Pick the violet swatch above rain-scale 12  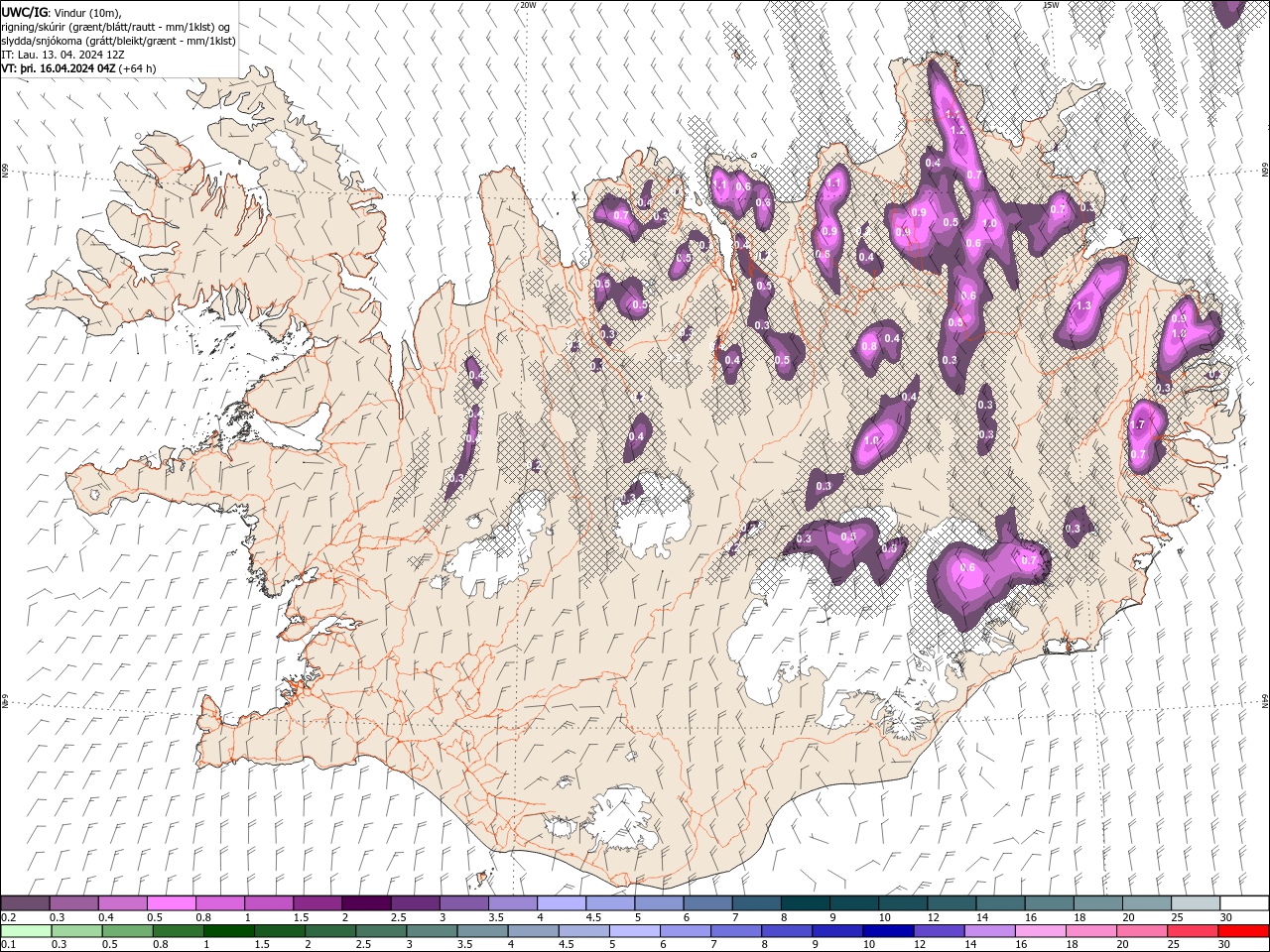pyautogui.click(x=938, y=931)
